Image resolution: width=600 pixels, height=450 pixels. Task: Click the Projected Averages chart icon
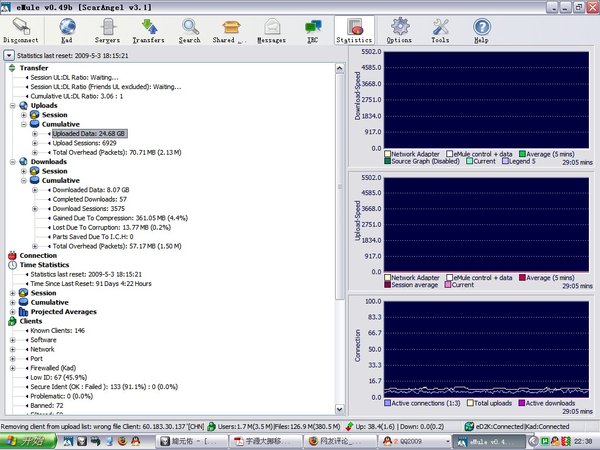(x=23, y=311)
